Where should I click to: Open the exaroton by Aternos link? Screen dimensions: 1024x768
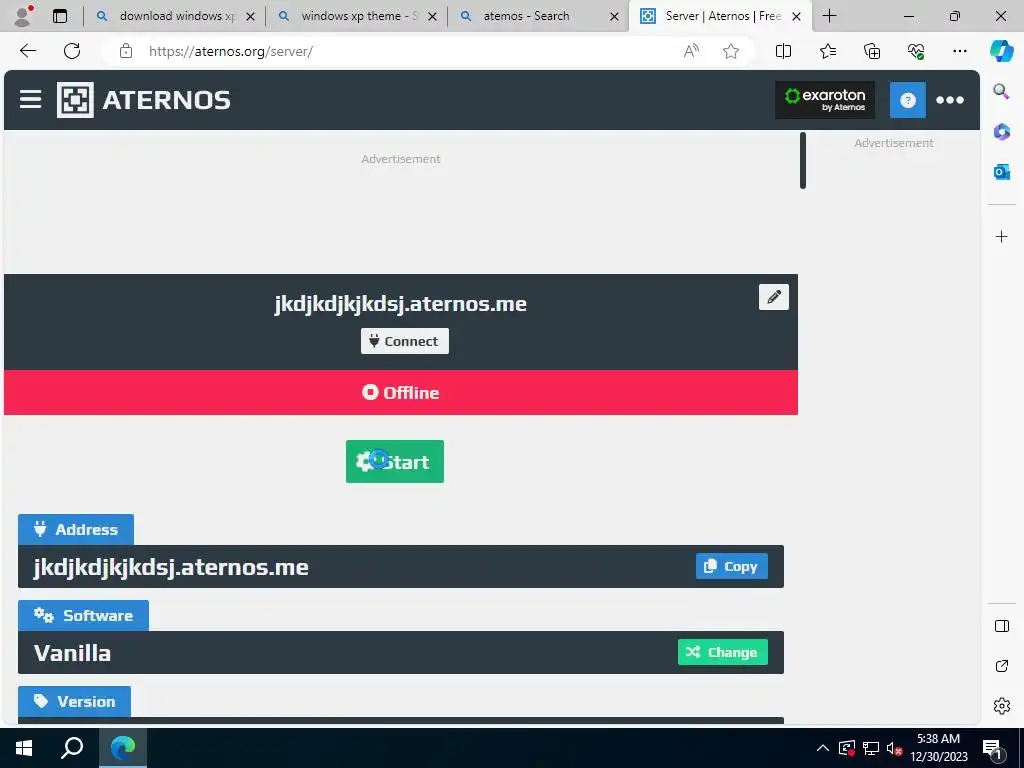[x=825, y=100]
